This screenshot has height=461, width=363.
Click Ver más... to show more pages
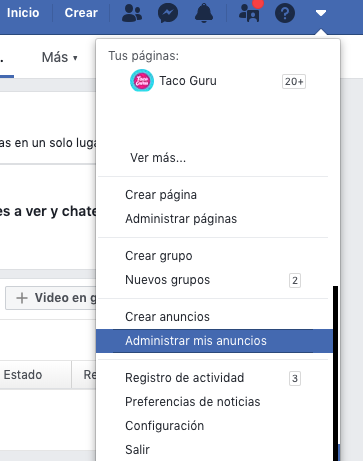158,157
